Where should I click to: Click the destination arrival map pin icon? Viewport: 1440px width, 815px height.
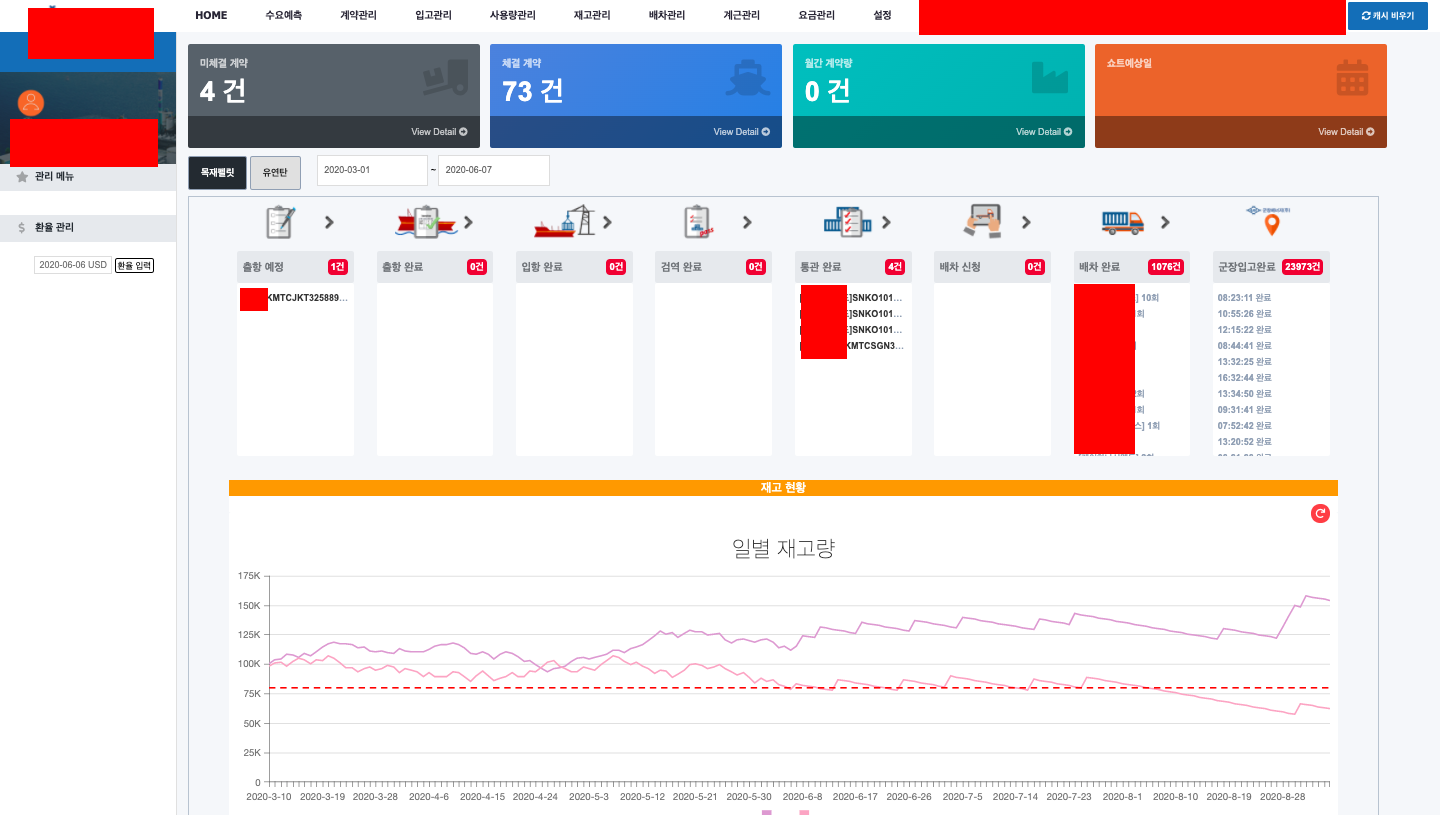(1271, 221)
